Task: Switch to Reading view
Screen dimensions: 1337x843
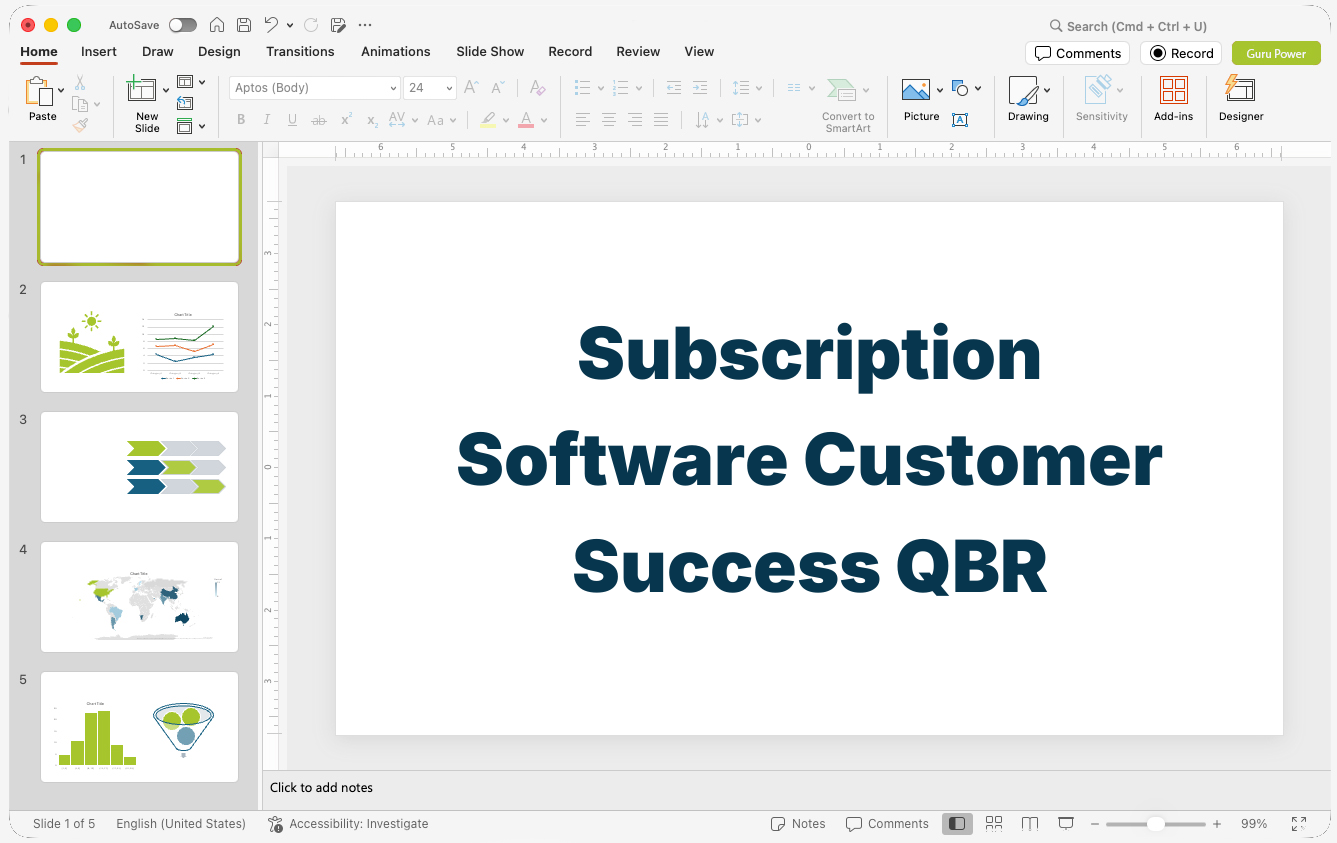Action: pos(1030,824)
